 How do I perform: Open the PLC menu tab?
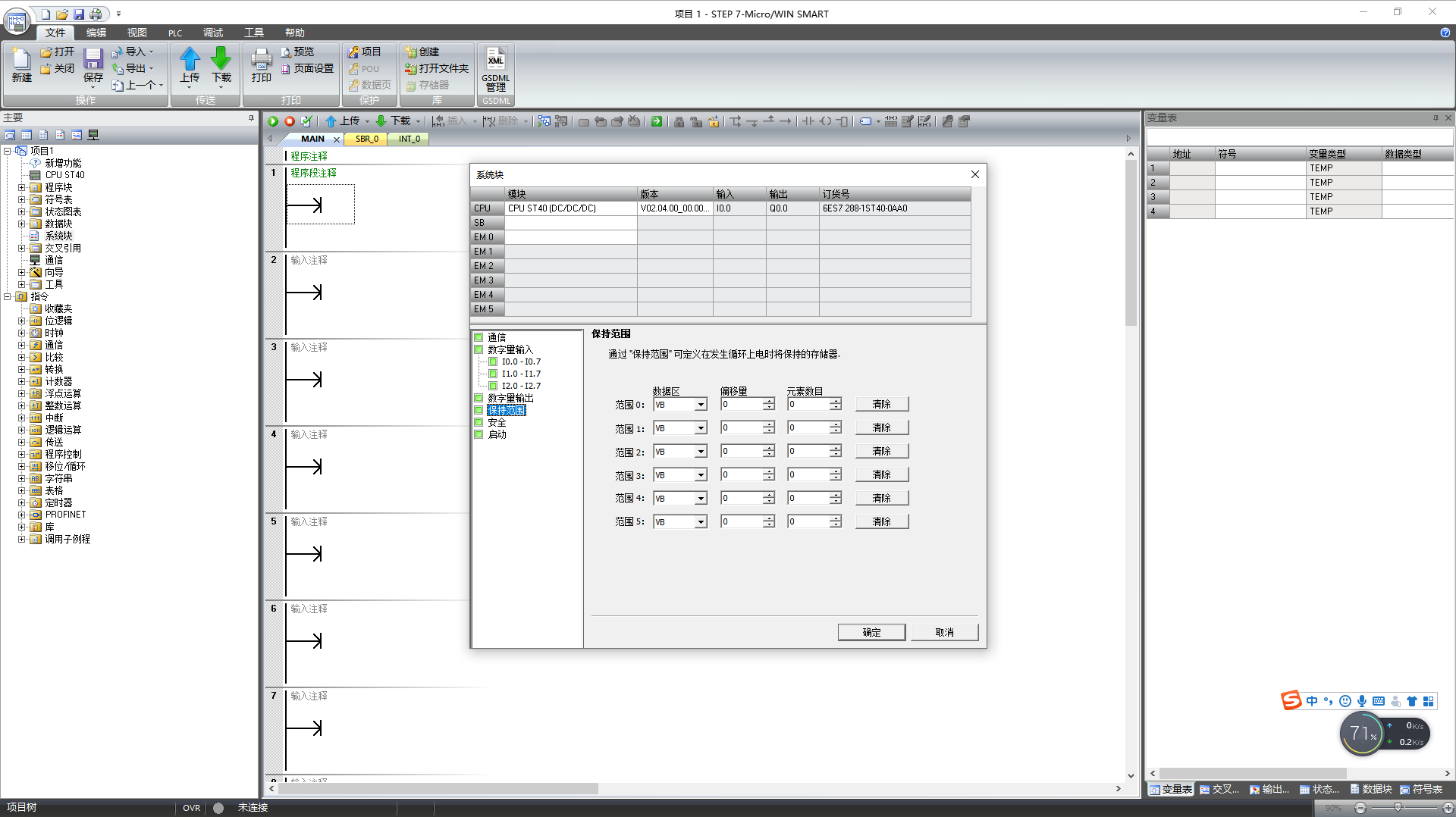(175, 33)
